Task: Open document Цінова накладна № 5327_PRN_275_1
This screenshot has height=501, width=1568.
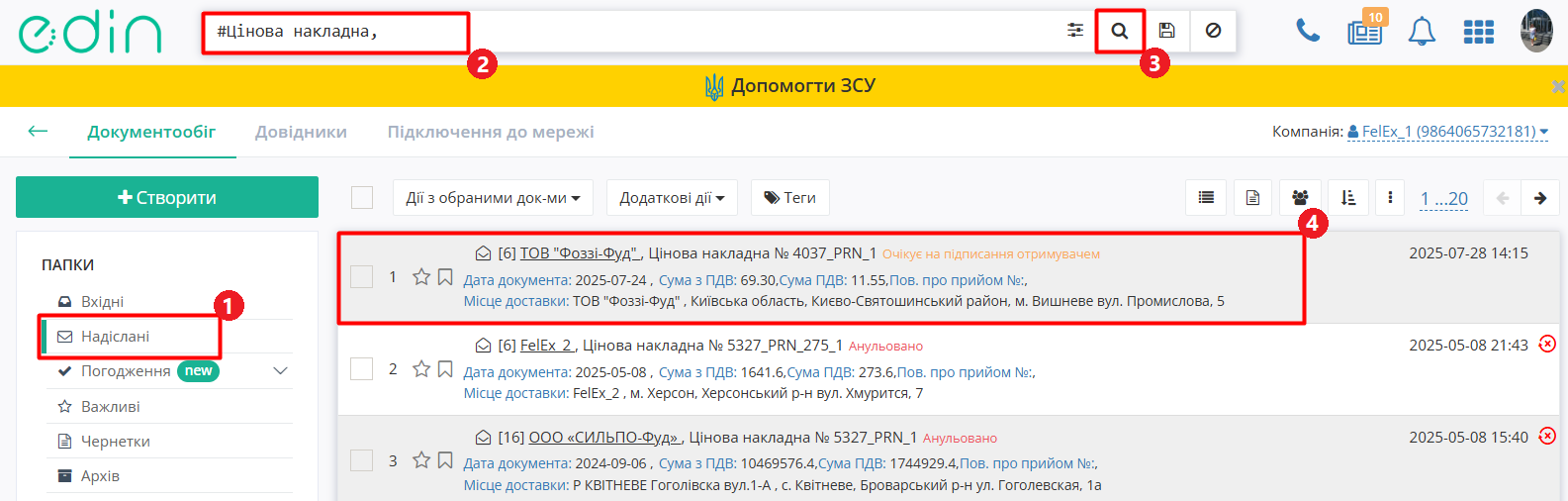Action: coord(712,346)
